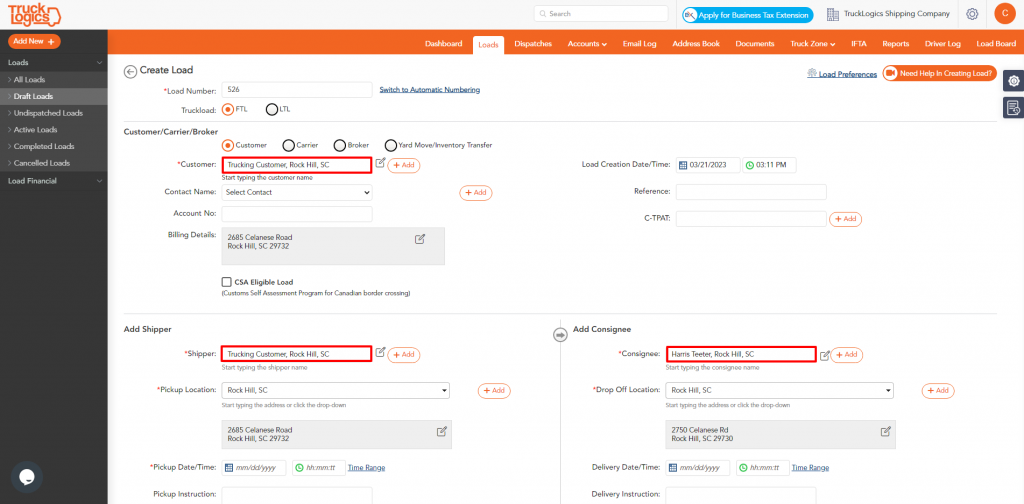The image size is (1024, 504).
Task: Click Need Help In Creating Load button
Action: click(940, 73)
